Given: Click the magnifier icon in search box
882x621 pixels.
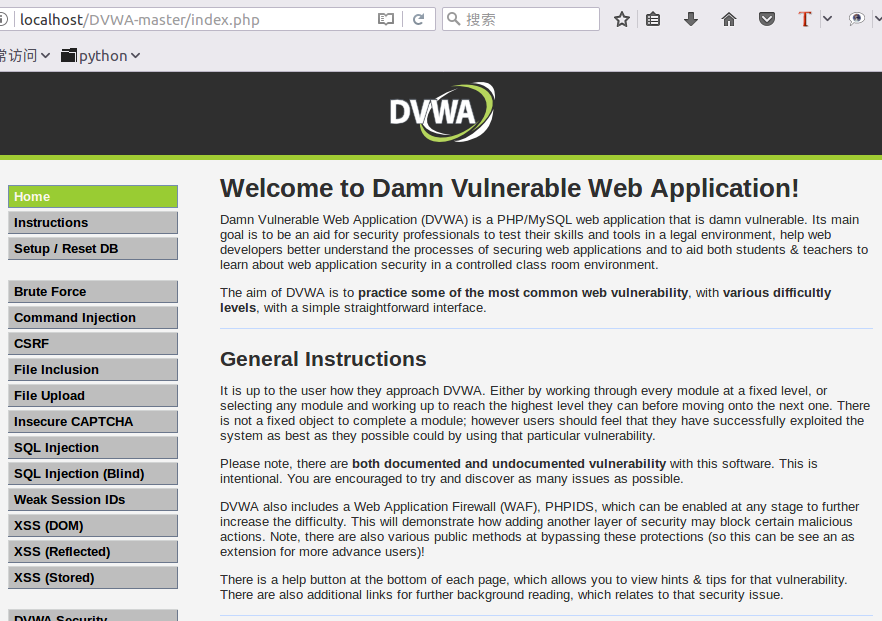Looking at the screenshot, I should point(453,19).
